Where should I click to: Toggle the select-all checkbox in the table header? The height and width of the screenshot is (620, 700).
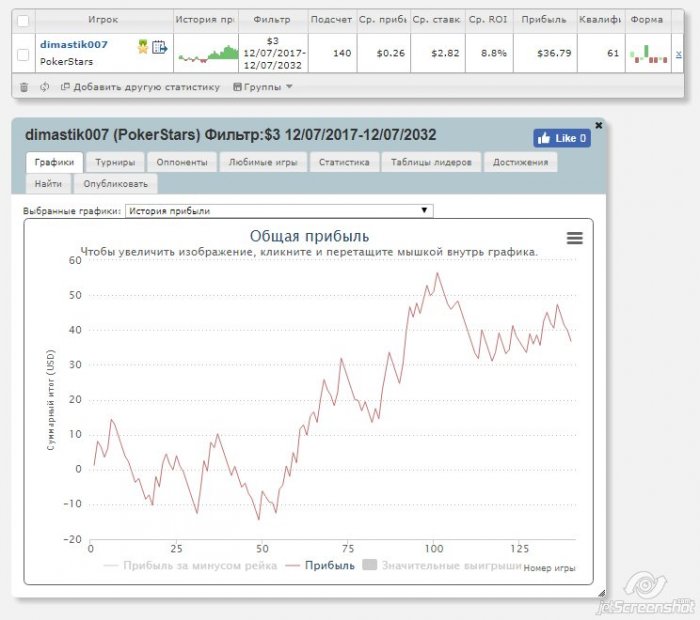click(23, 20)
